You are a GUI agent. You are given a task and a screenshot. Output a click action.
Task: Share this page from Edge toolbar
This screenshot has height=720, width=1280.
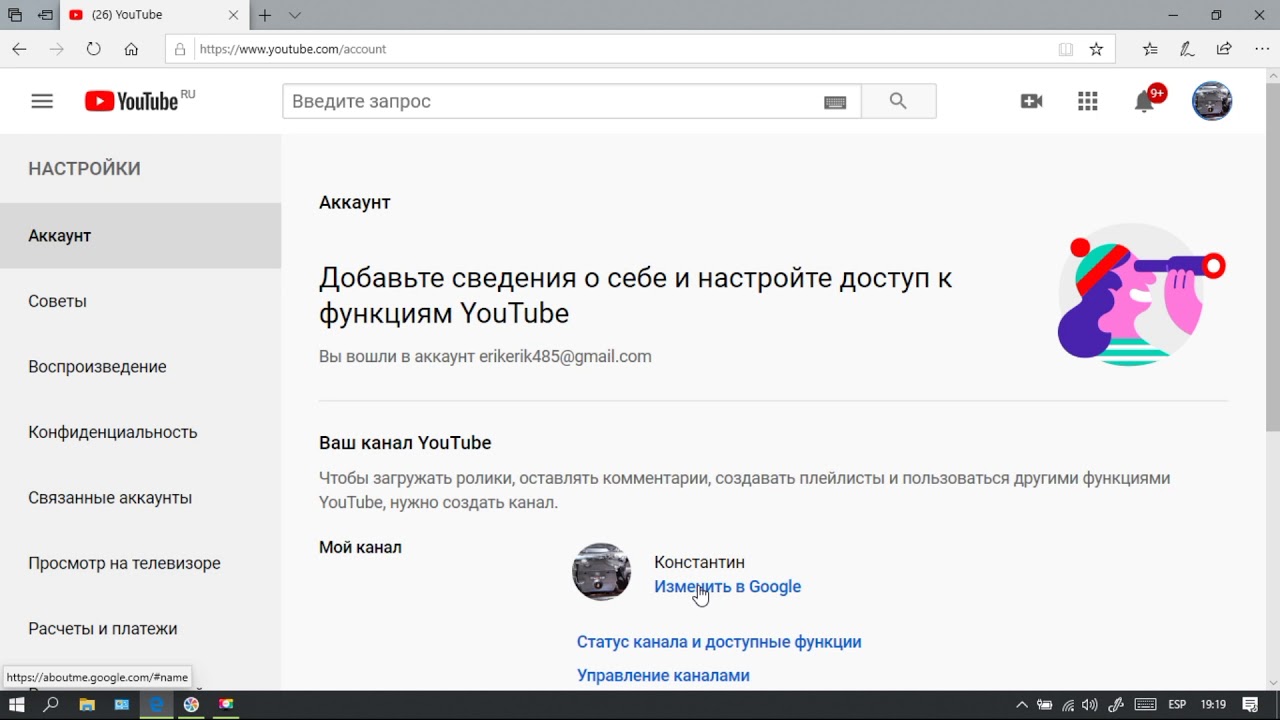(1224, 49)
